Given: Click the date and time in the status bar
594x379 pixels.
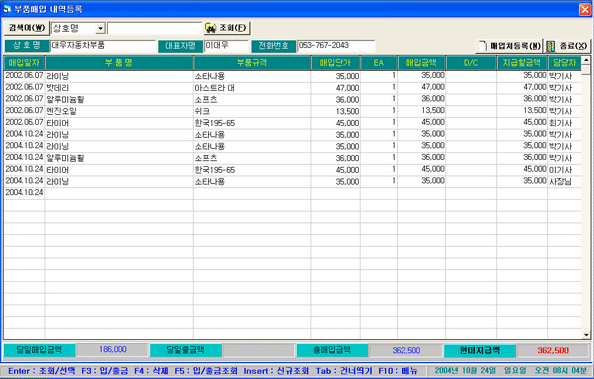Looking at the screenshot, I should (x=510, y=371).
